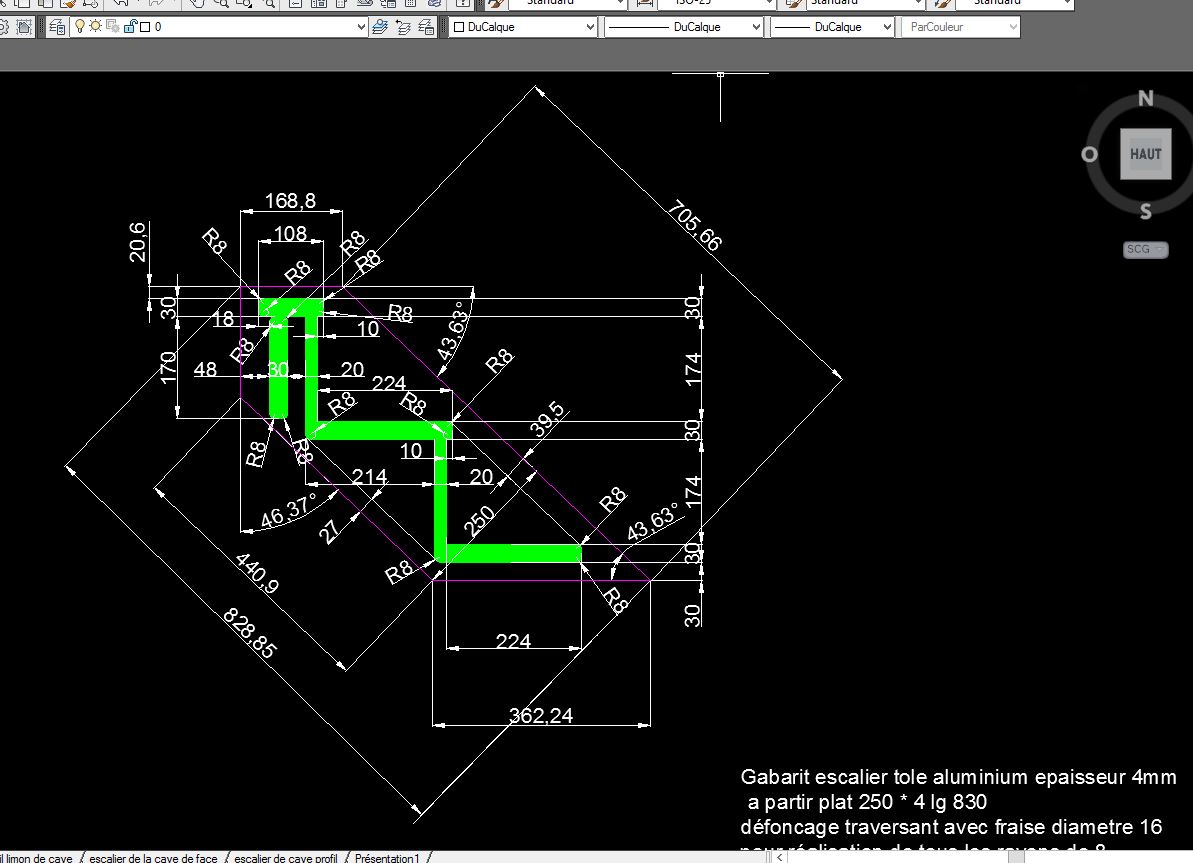Toggle the layer lock padlock icon
Viewport: 1193px width, 863px height.
[x=128, y=27]
